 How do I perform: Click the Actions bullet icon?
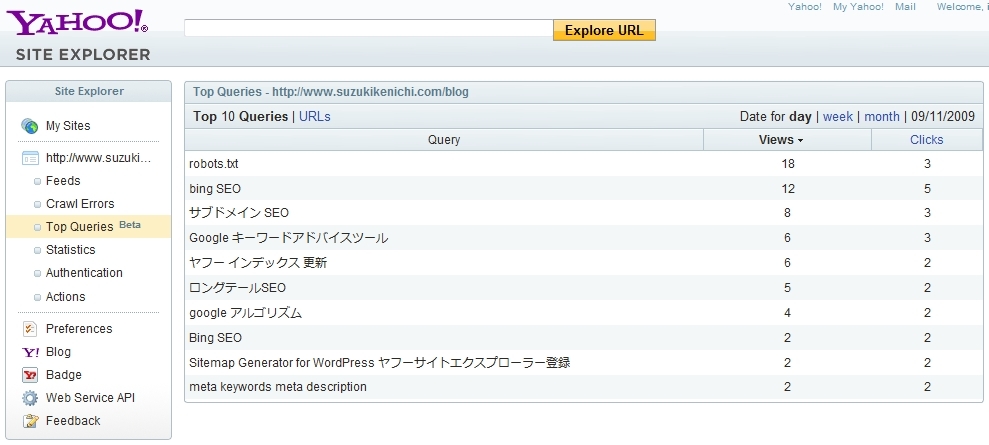(x=38, y=298)
